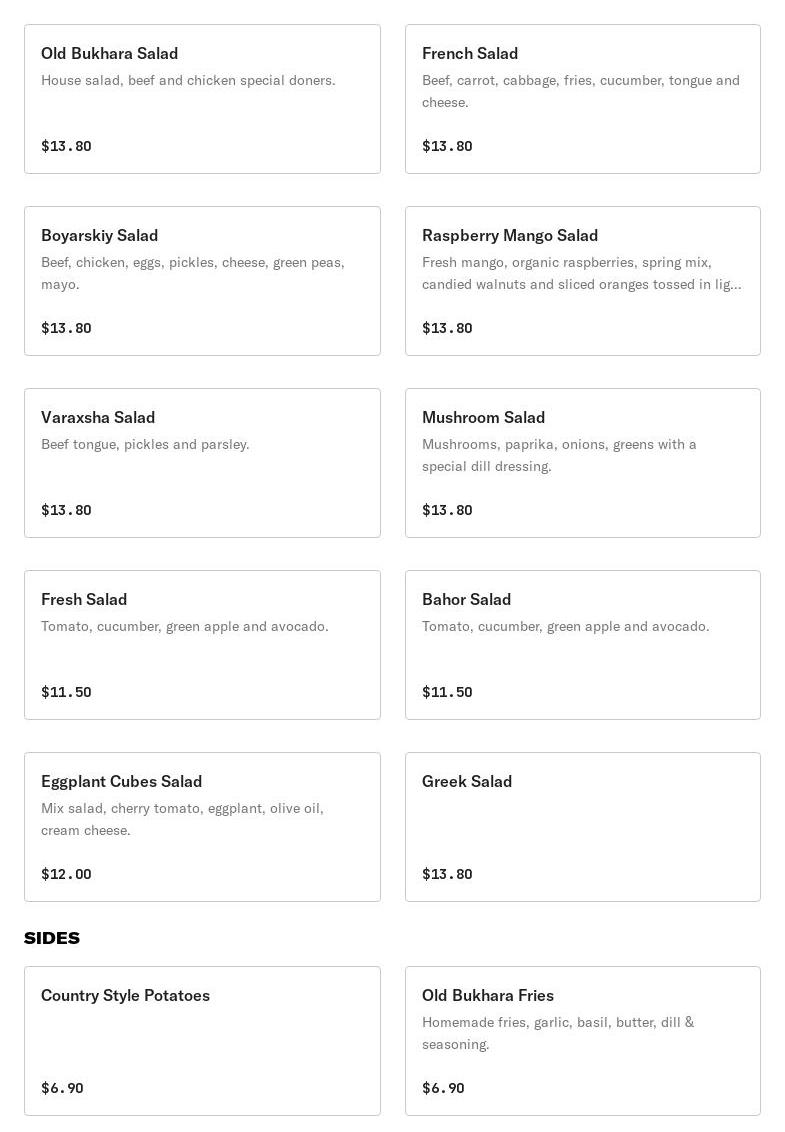Click the Raspberry Mango Salad truncated description

click(x=581, y=273)
